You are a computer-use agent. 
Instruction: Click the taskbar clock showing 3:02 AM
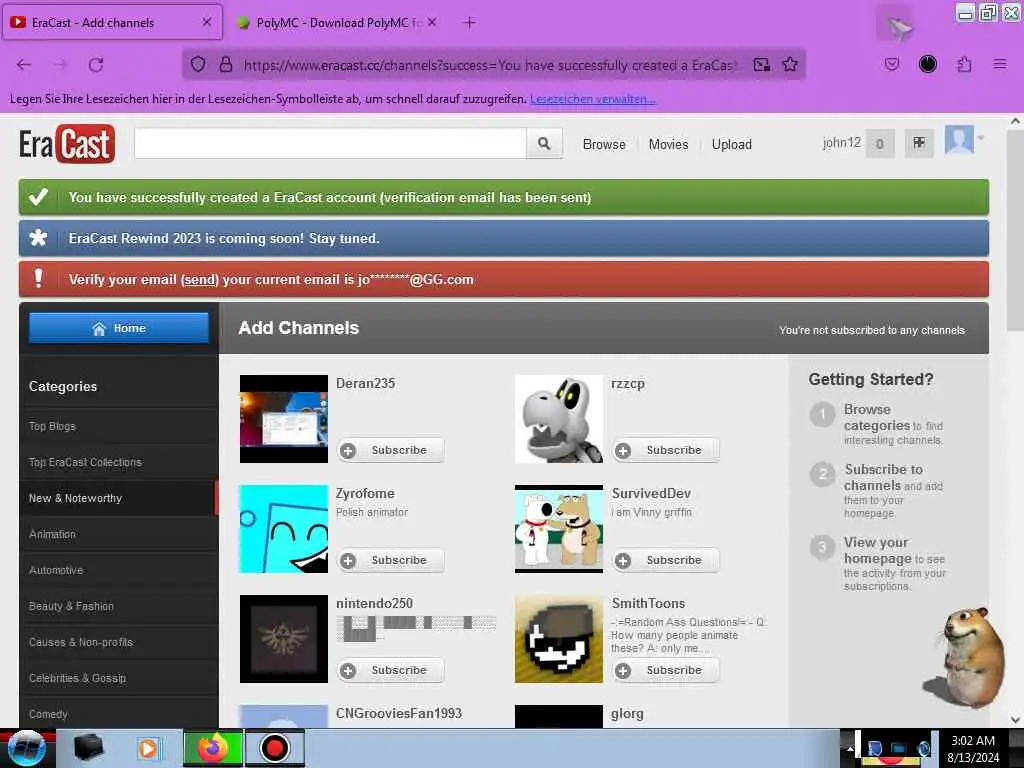click(x=973, y=749)
